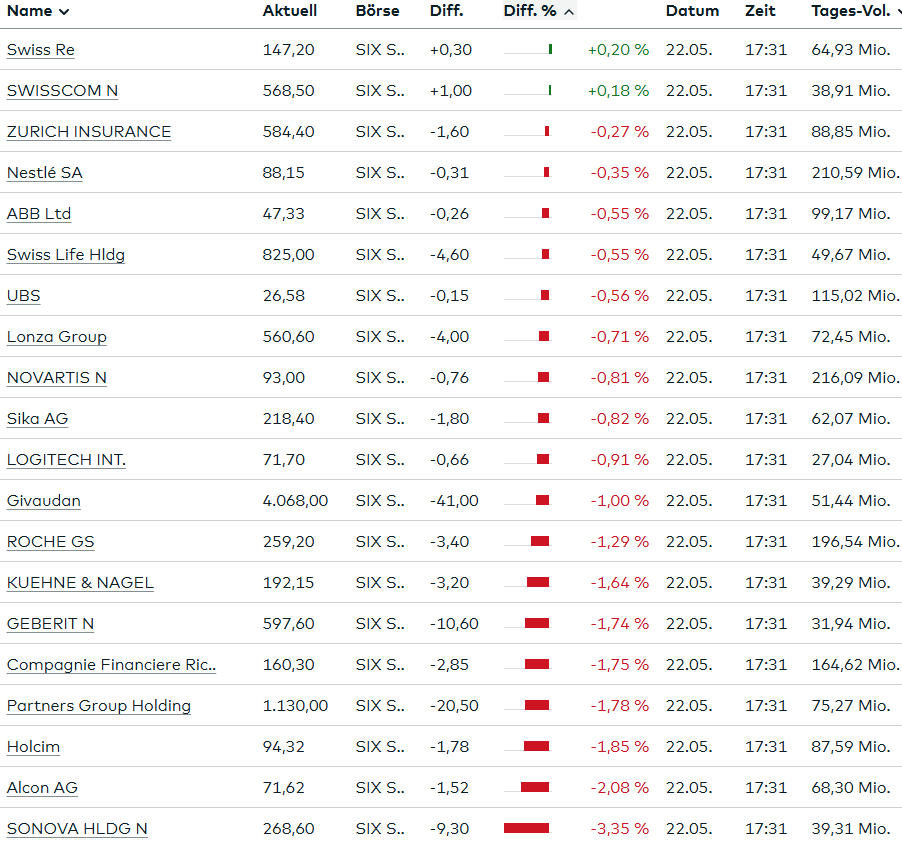This screenshot has height=844, width=902.
Task: Click the 1.130,00 price of Partners Group
Action: click(x=296, y=706)
